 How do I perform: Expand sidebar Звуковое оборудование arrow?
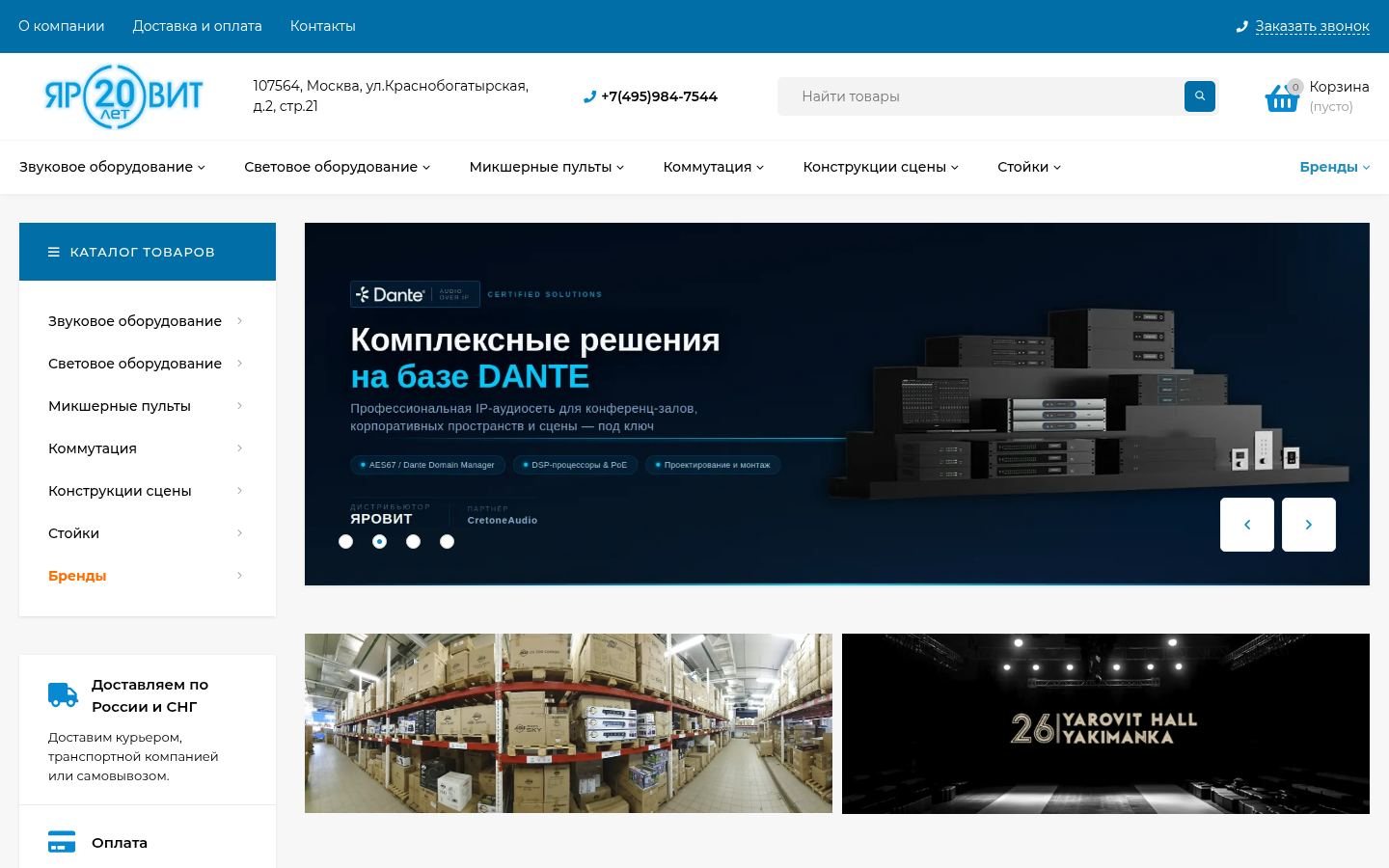(240, 321)
